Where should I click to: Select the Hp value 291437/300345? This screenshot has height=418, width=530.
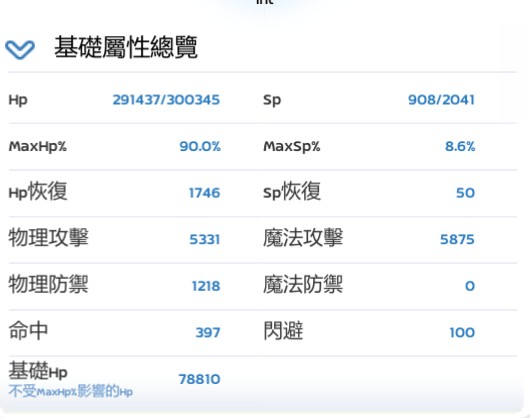[x=166, y=100]
